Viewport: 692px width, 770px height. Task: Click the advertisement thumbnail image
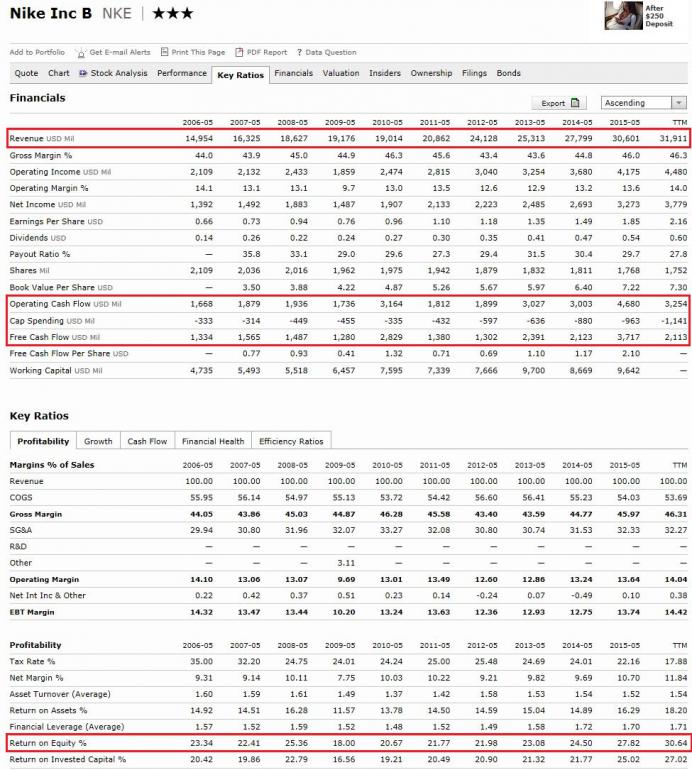pos(623,16)
